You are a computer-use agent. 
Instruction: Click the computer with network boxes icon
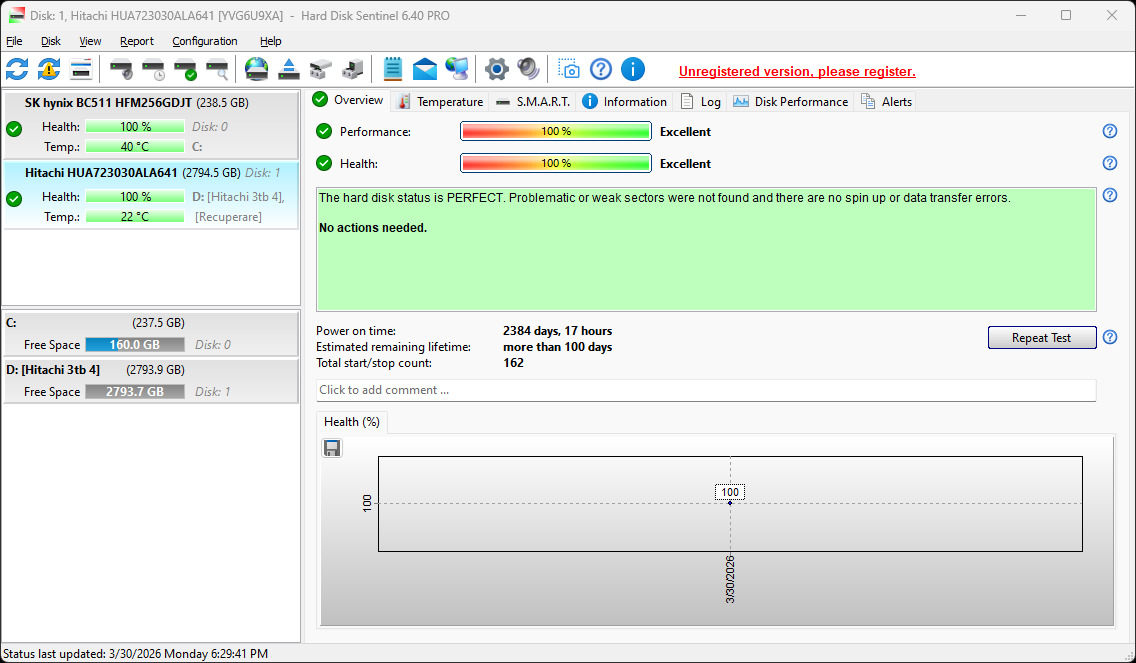353,70
